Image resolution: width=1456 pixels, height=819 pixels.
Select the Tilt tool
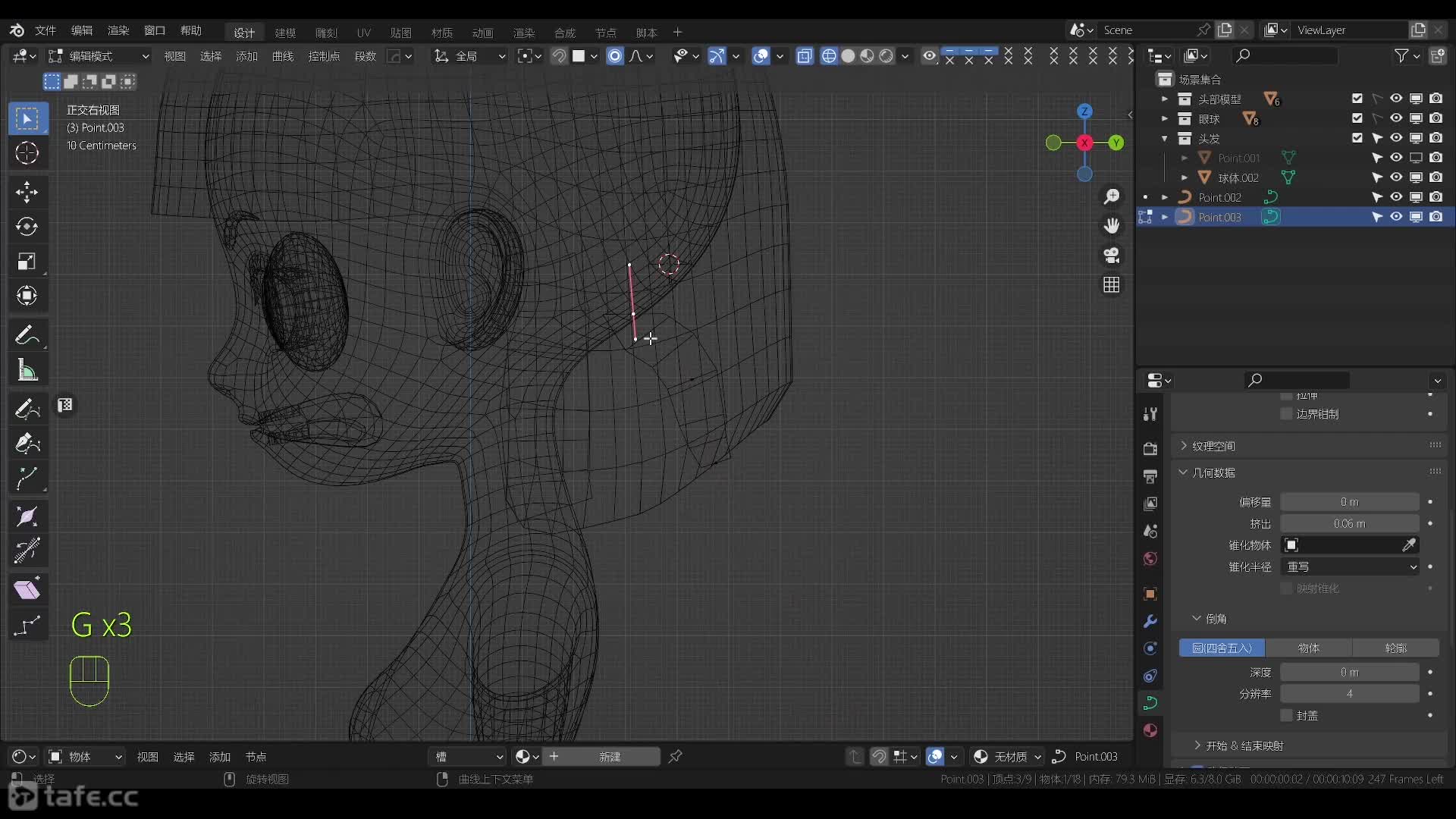coord(27,551)
